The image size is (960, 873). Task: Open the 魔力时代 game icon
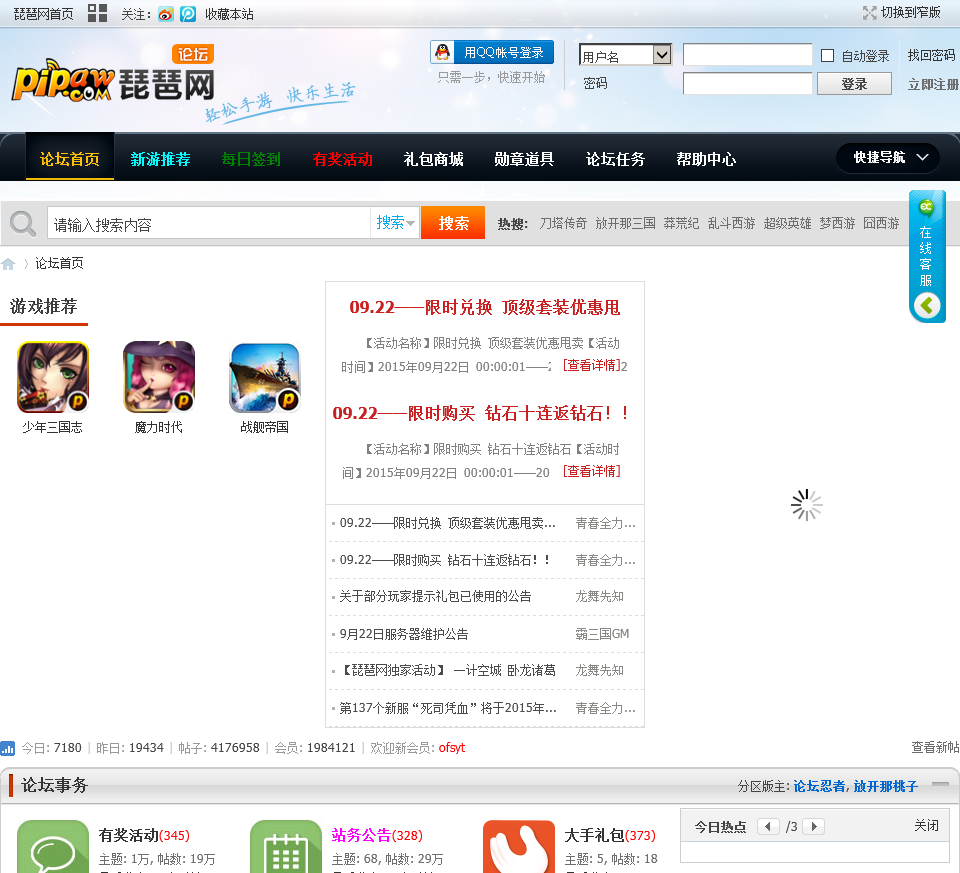point(159,377)
